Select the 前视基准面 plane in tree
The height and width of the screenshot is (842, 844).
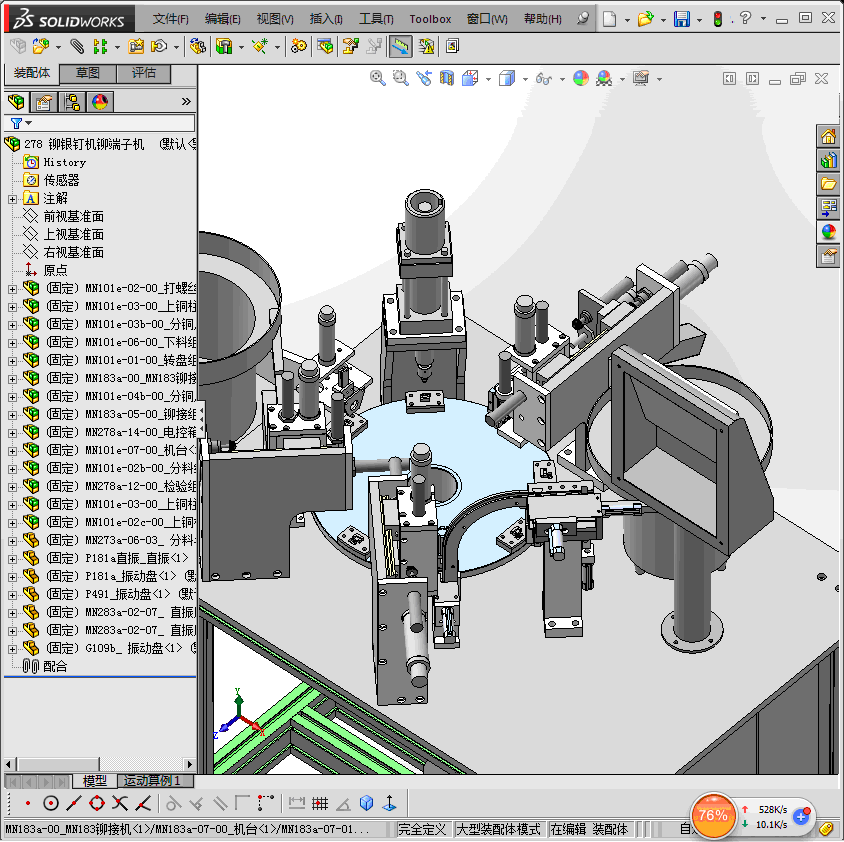(x=73, y=216)
